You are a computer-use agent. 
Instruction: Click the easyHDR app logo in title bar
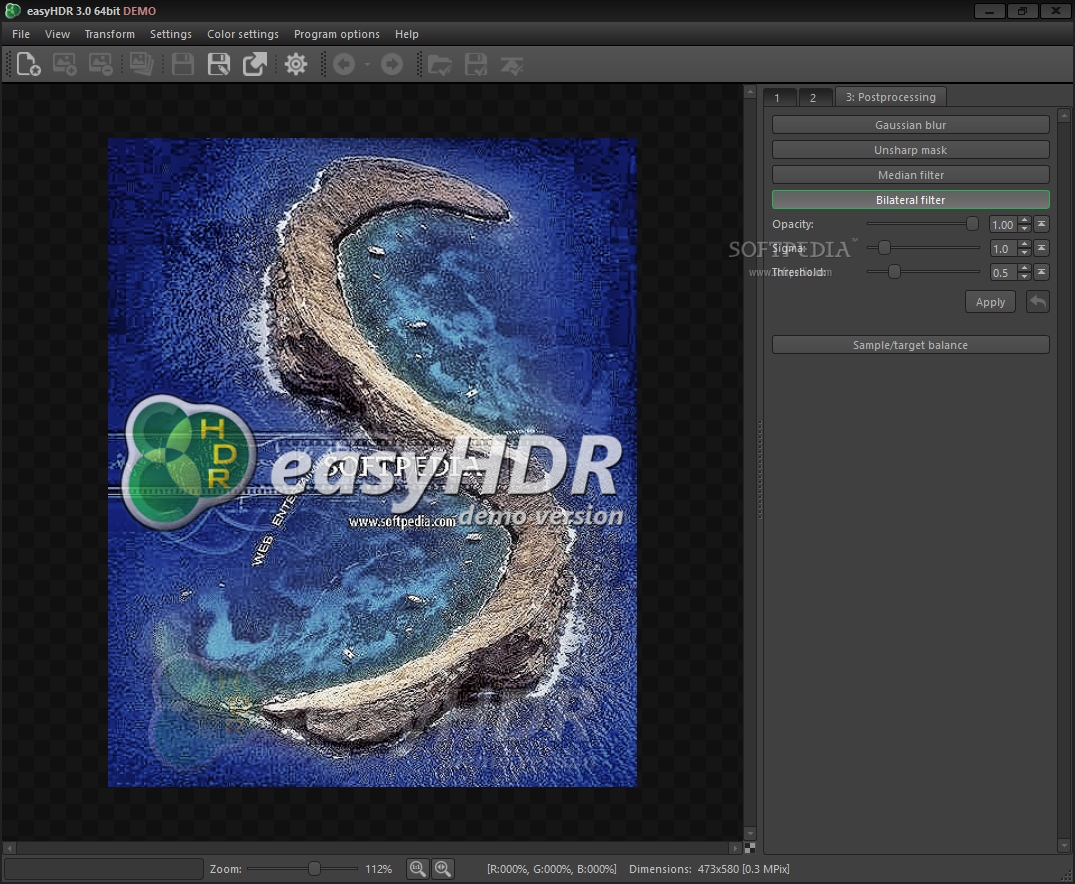[12, 10]
